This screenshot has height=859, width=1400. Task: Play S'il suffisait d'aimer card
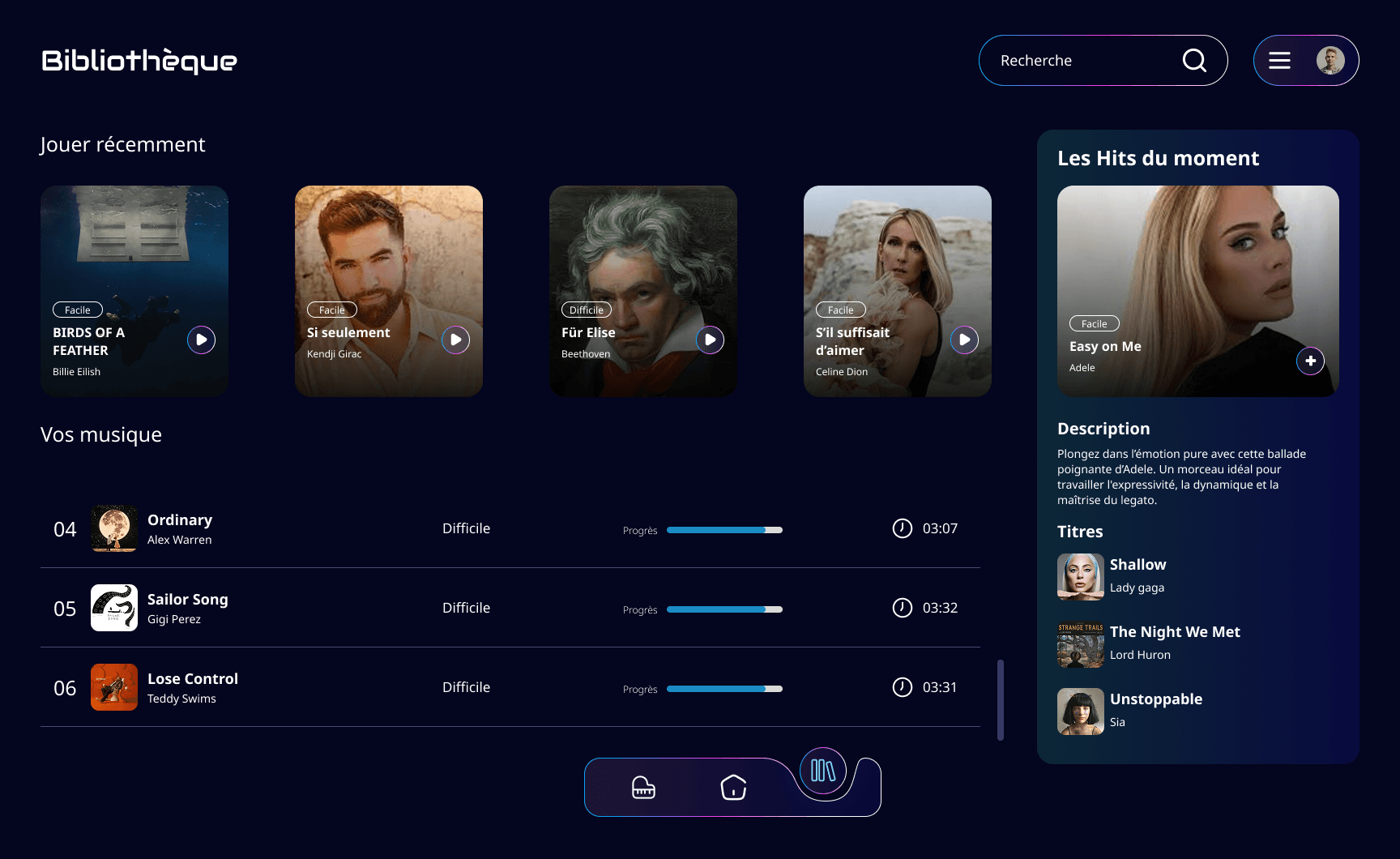pyautogui.click(x=965, y=340)
